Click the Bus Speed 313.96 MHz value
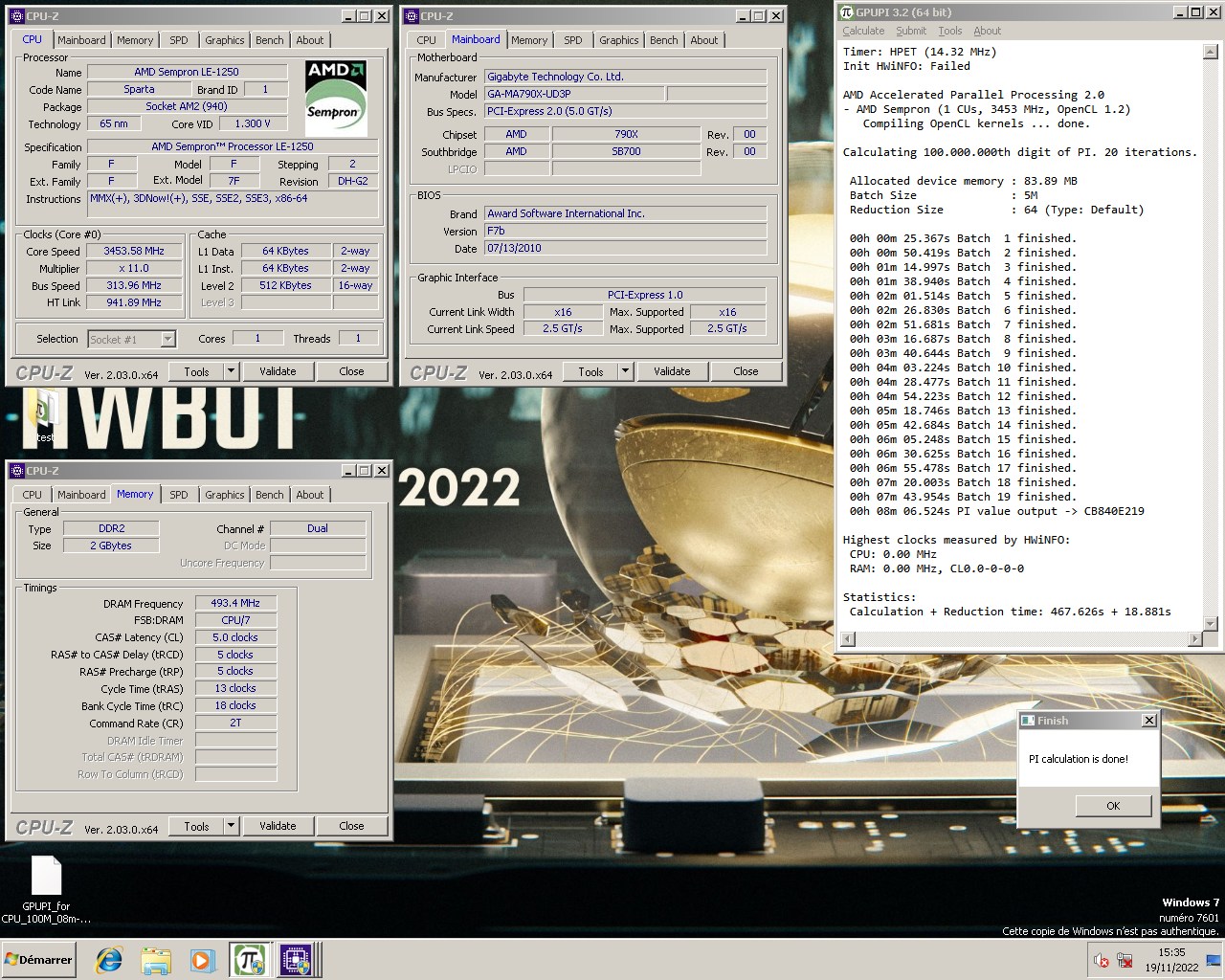Screen dimensions: 1225x980 pos(134,285)
